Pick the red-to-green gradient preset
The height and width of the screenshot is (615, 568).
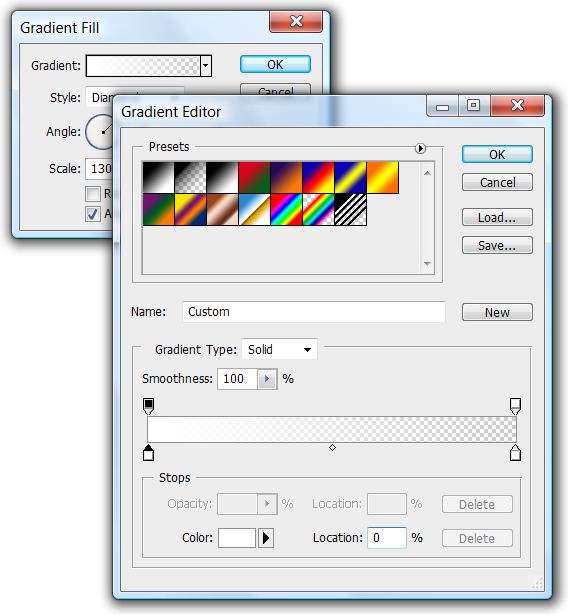255,177
